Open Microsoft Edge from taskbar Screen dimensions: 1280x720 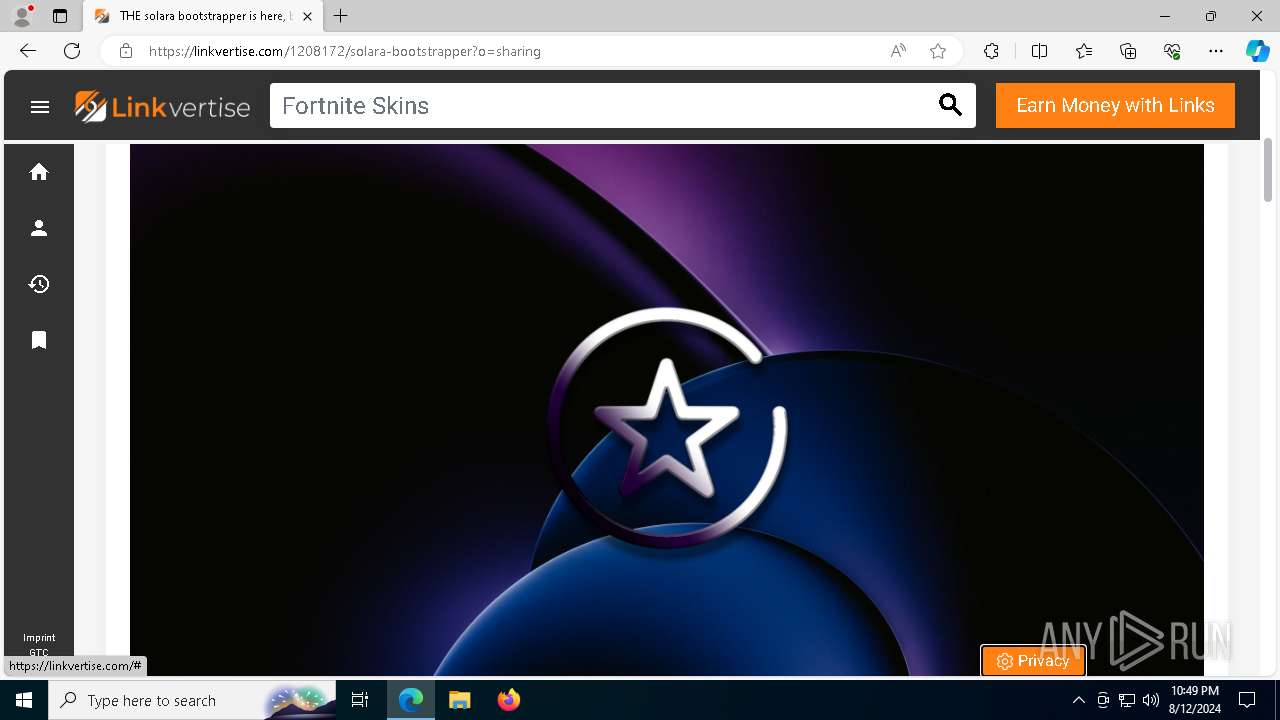point(411,700)
